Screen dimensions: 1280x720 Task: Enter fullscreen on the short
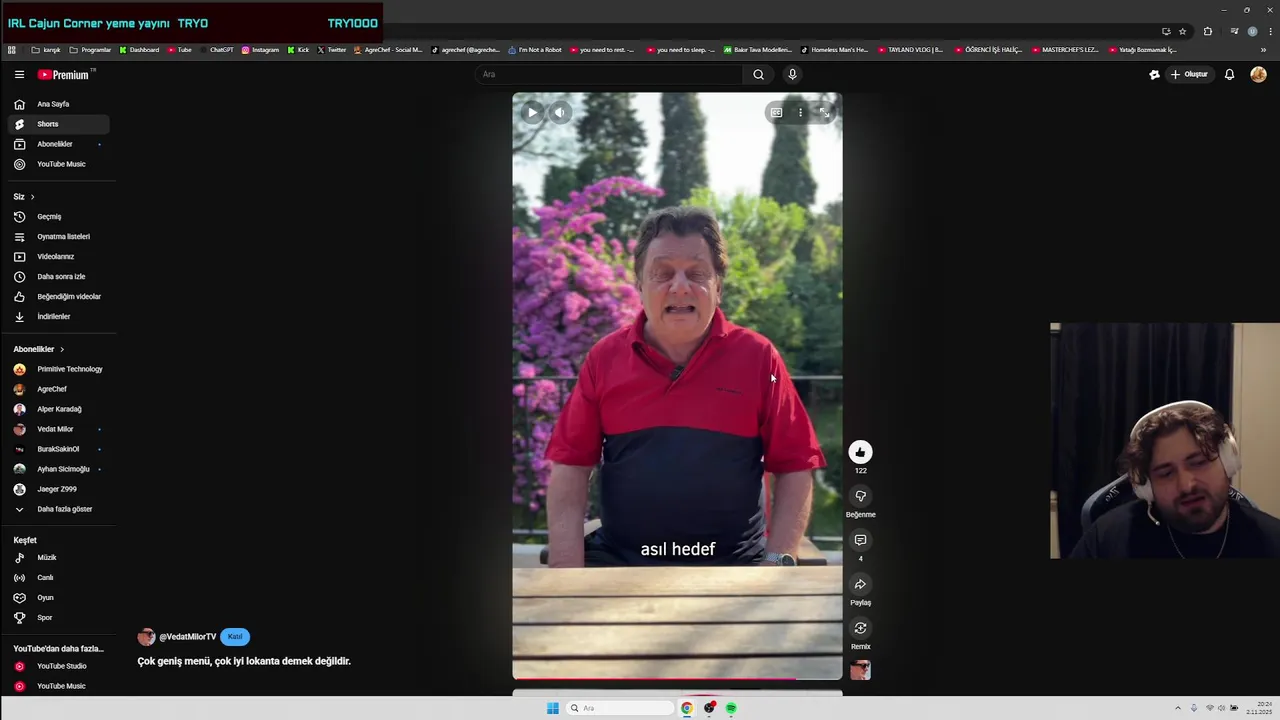click(824, 112)
